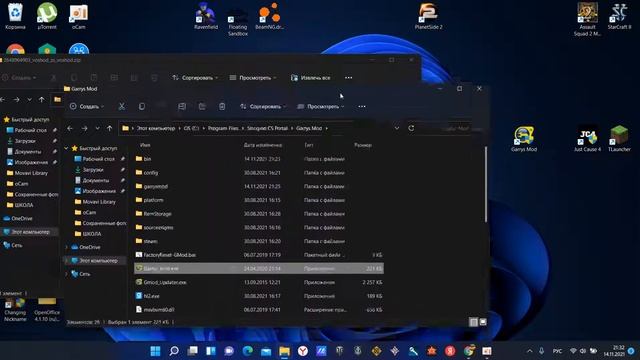The width and height of the screenshot is (640, 360).
Task: Expand the address bar history dropdown
Action: pos(396,128)
